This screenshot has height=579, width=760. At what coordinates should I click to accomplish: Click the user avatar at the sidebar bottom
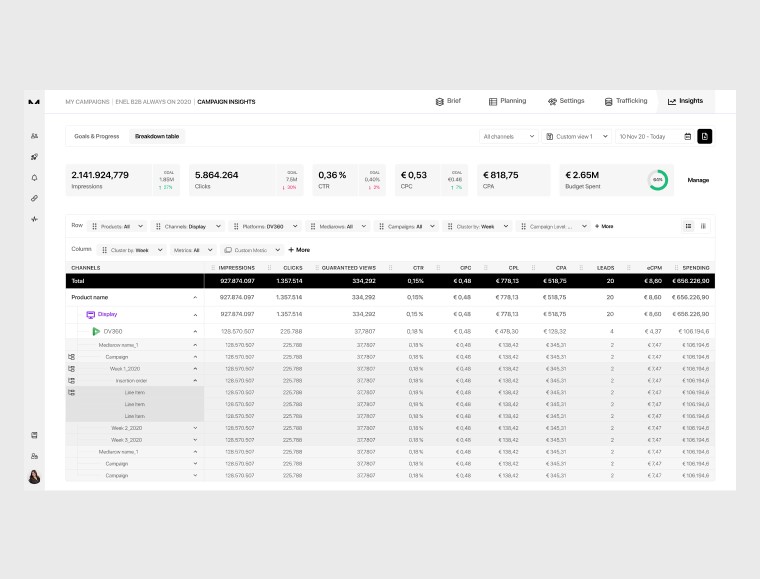click(34, 477)
